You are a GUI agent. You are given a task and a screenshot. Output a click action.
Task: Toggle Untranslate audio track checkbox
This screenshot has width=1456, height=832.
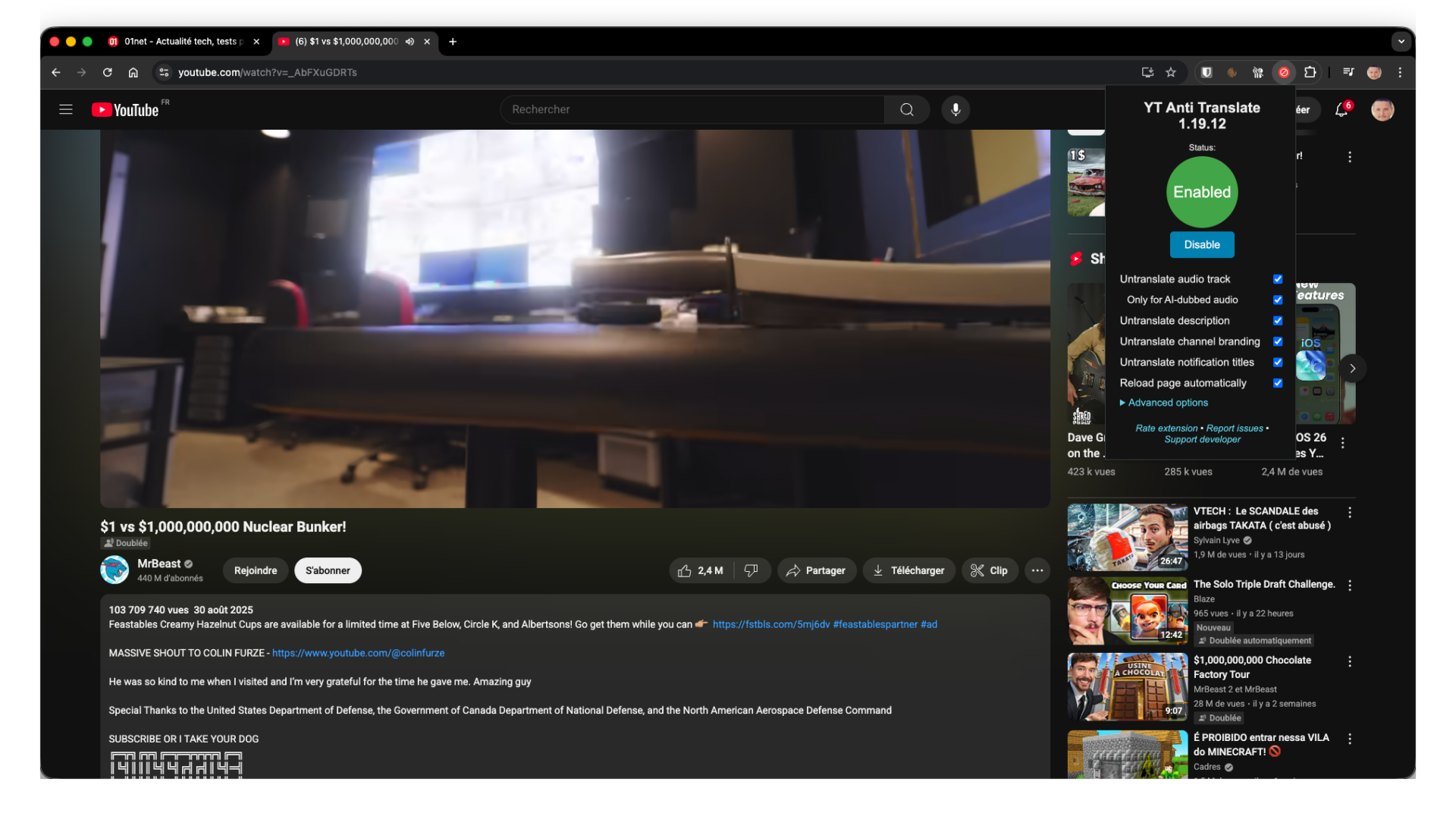click(1278, 279)
